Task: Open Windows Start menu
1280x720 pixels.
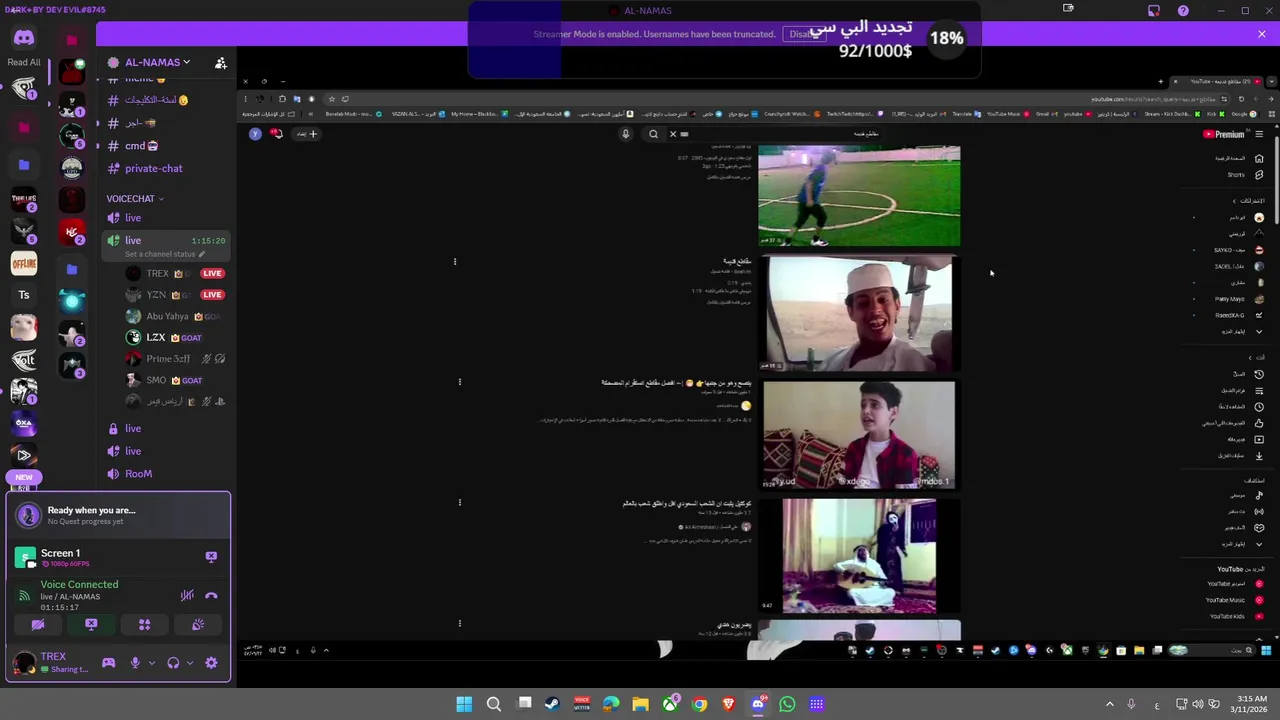Action: coord(464,704)
